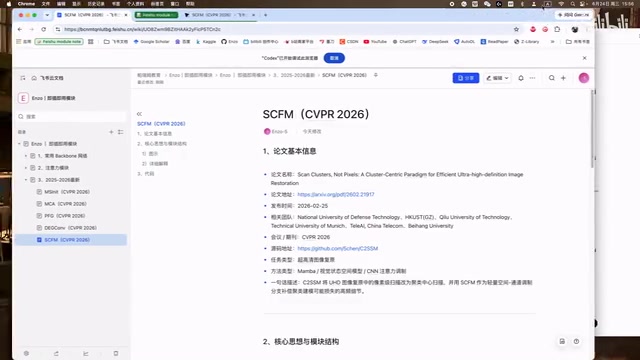Open the DEGConv (CVPR 2026) page
This screenshot has width=640, height=360.
(x=71, y=228)
